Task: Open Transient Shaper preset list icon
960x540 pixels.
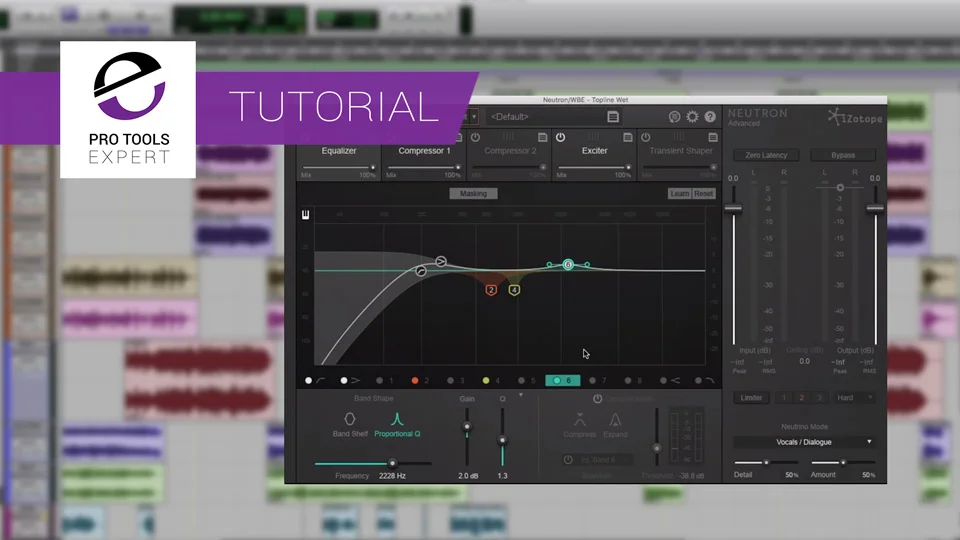Action: pos(712,138)
